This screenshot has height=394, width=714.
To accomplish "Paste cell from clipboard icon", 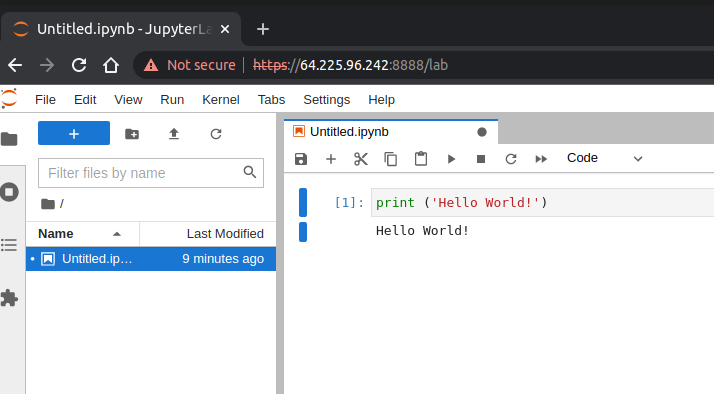I will click(421, 159).
